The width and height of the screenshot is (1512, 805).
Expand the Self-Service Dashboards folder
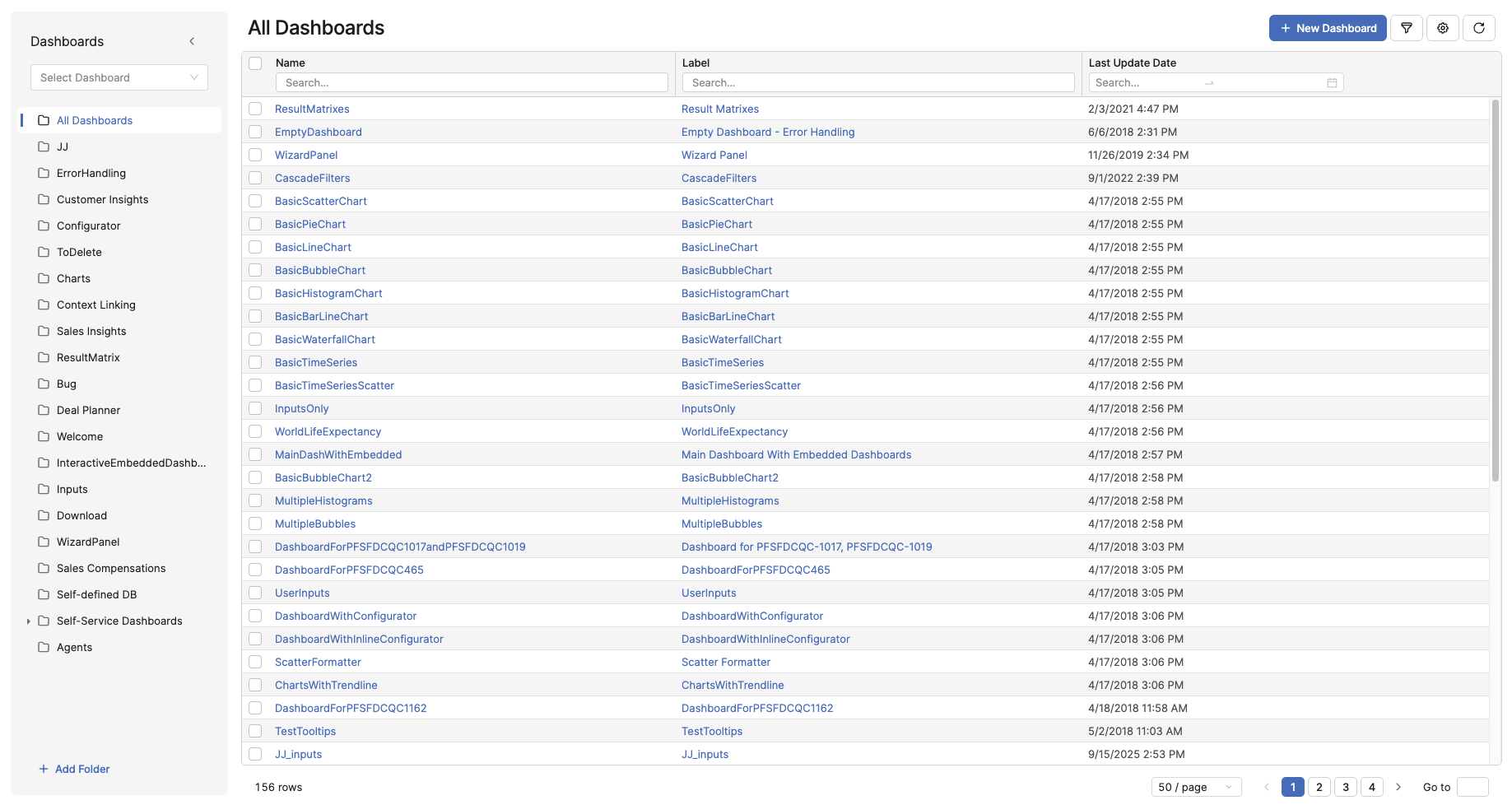pyautogui.click(x=29, y=621)
